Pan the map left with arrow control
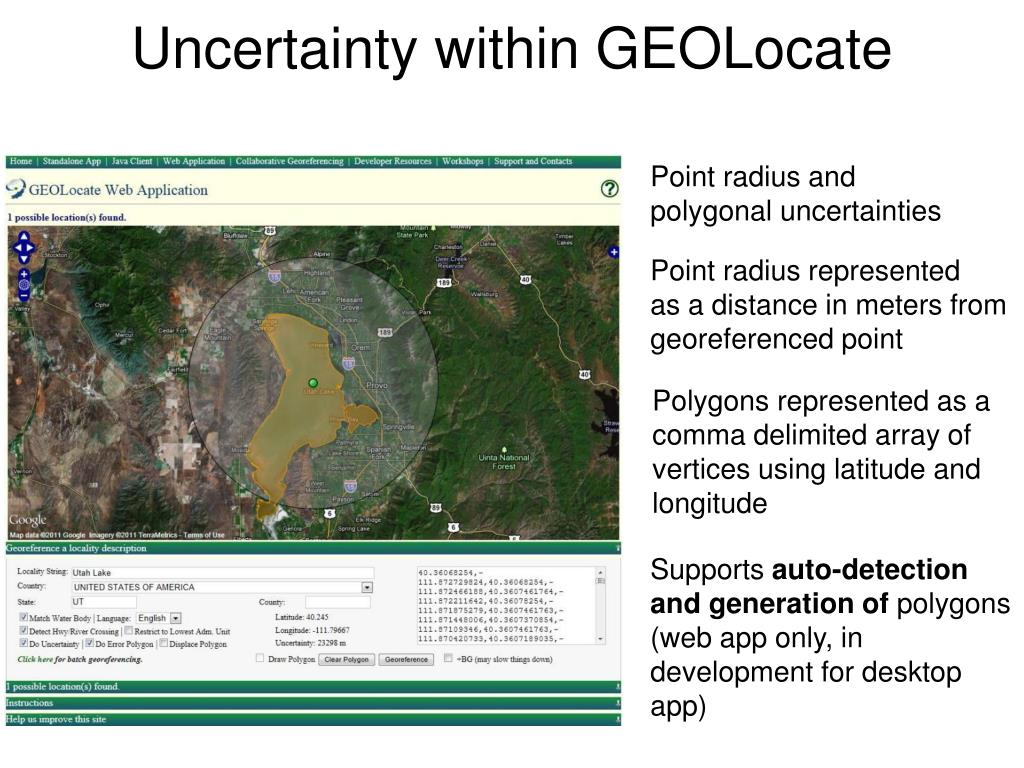Image resolution: width=1024 pixels, height=768 pixels. click(17, 248)
